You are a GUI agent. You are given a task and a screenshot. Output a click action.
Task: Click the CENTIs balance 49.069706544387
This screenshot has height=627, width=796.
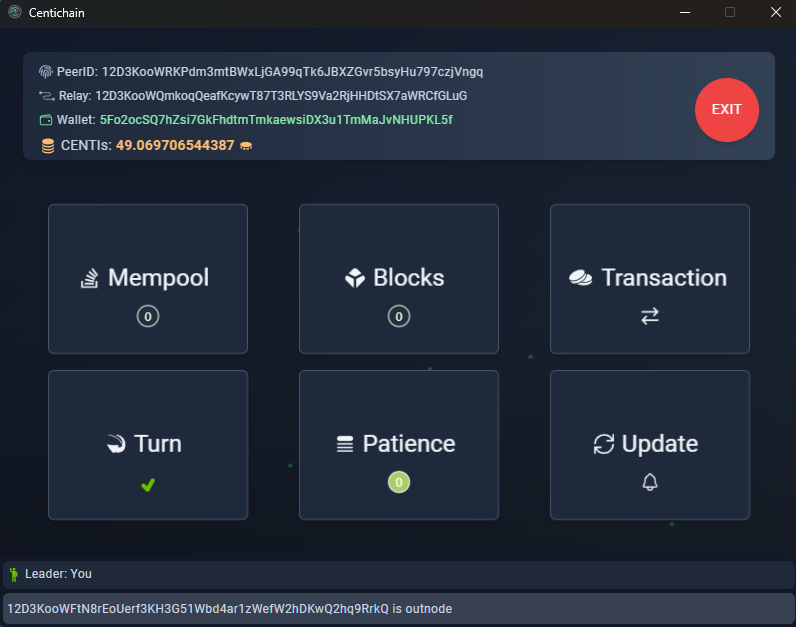tap(175, 146)
